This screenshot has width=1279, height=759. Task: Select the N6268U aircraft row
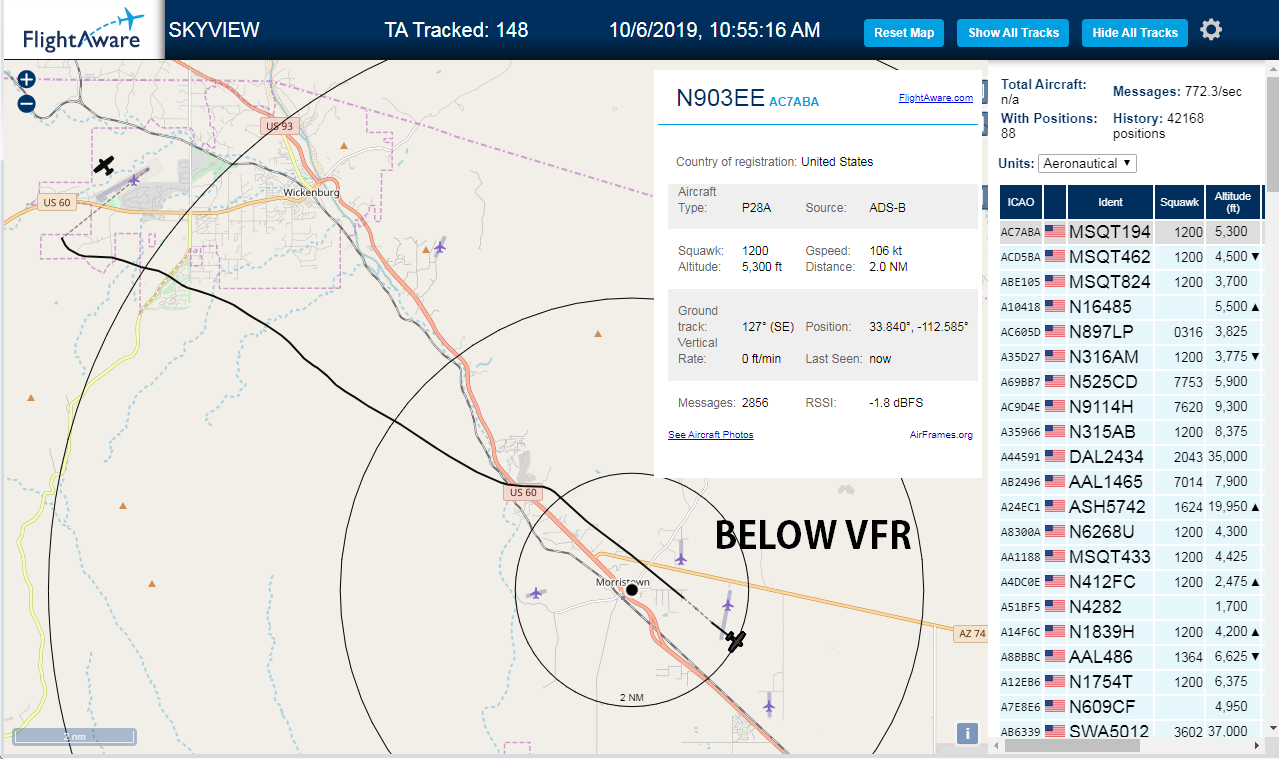(1131, 532)
